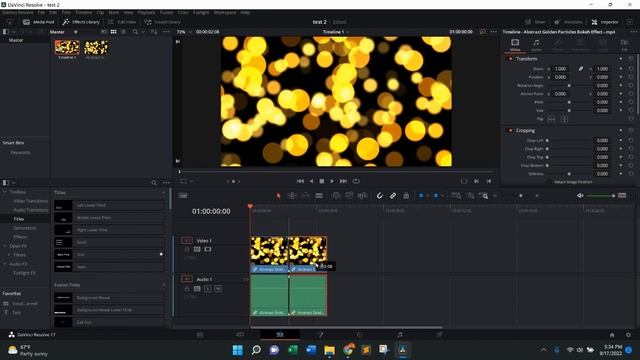Open File Explorer from taskbar
Screen dimensions: 640x360
(329, 350)
